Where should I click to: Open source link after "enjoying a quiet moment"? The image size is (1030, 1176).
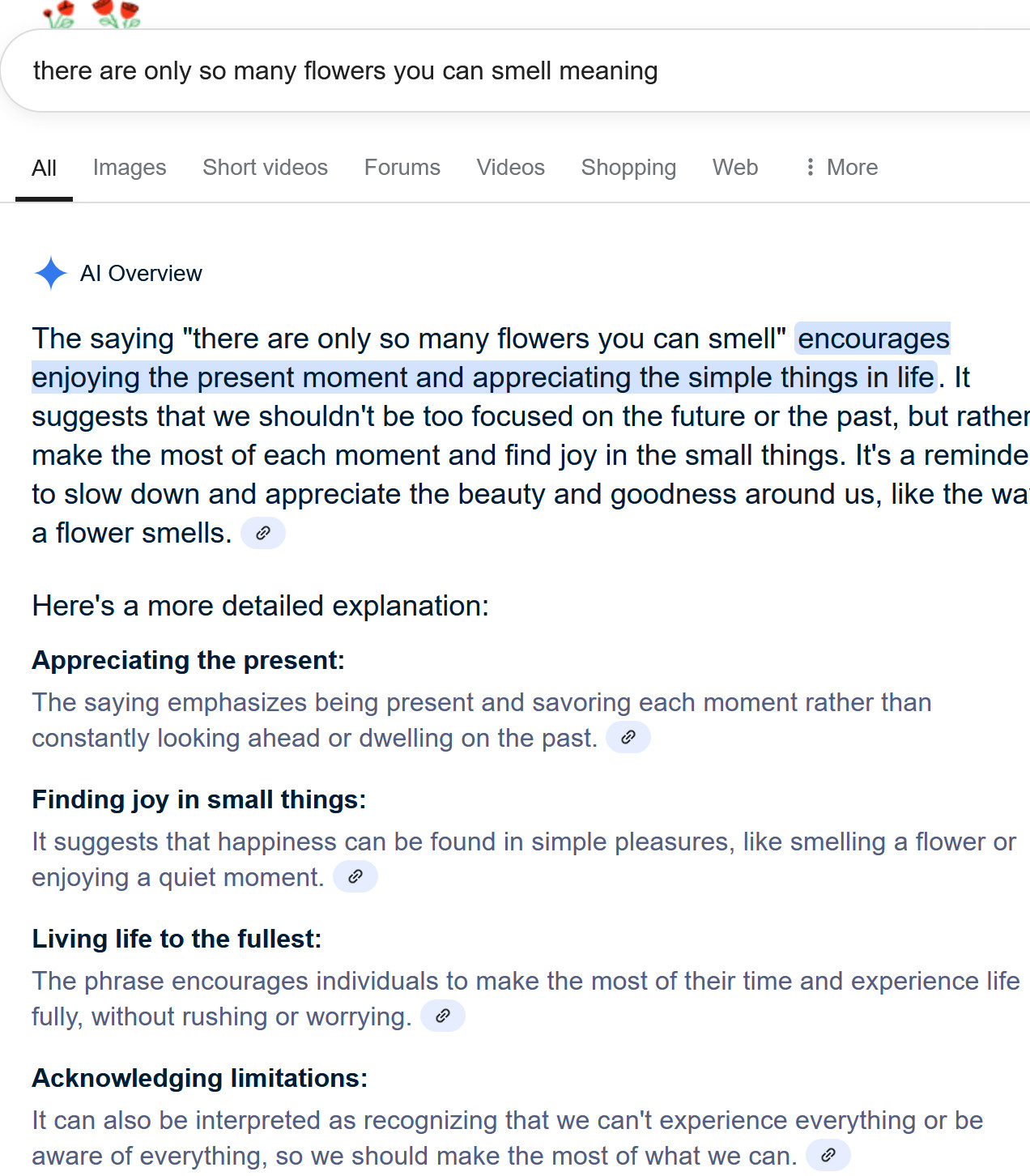click(x=355, y=876)
